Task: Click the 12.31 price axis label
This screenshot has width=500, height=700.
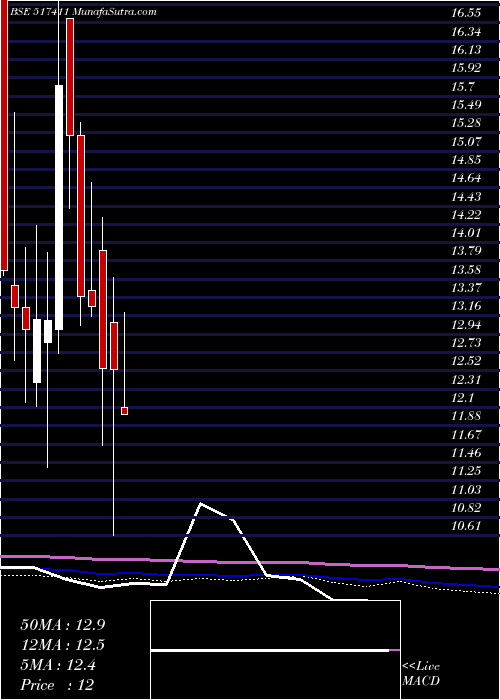Action: pos(466,379)
